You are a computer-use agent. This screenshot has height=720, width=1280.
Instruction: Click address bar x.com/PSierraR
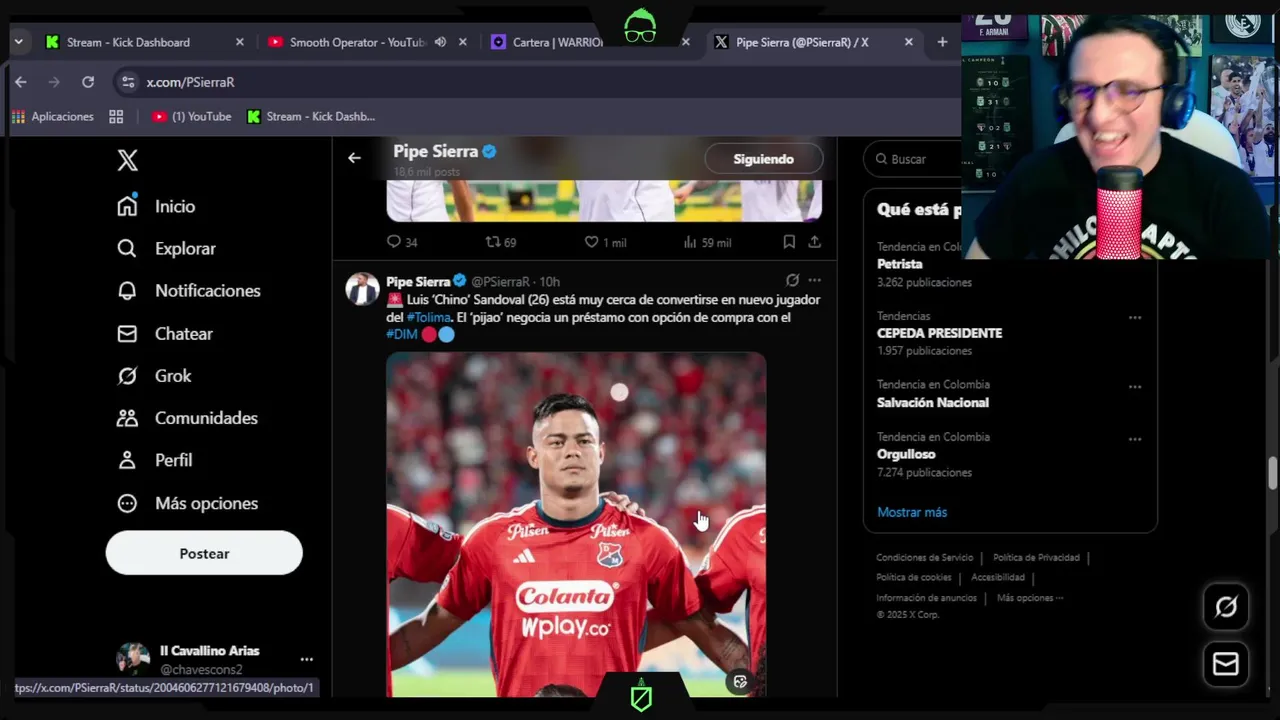(191, 82)
